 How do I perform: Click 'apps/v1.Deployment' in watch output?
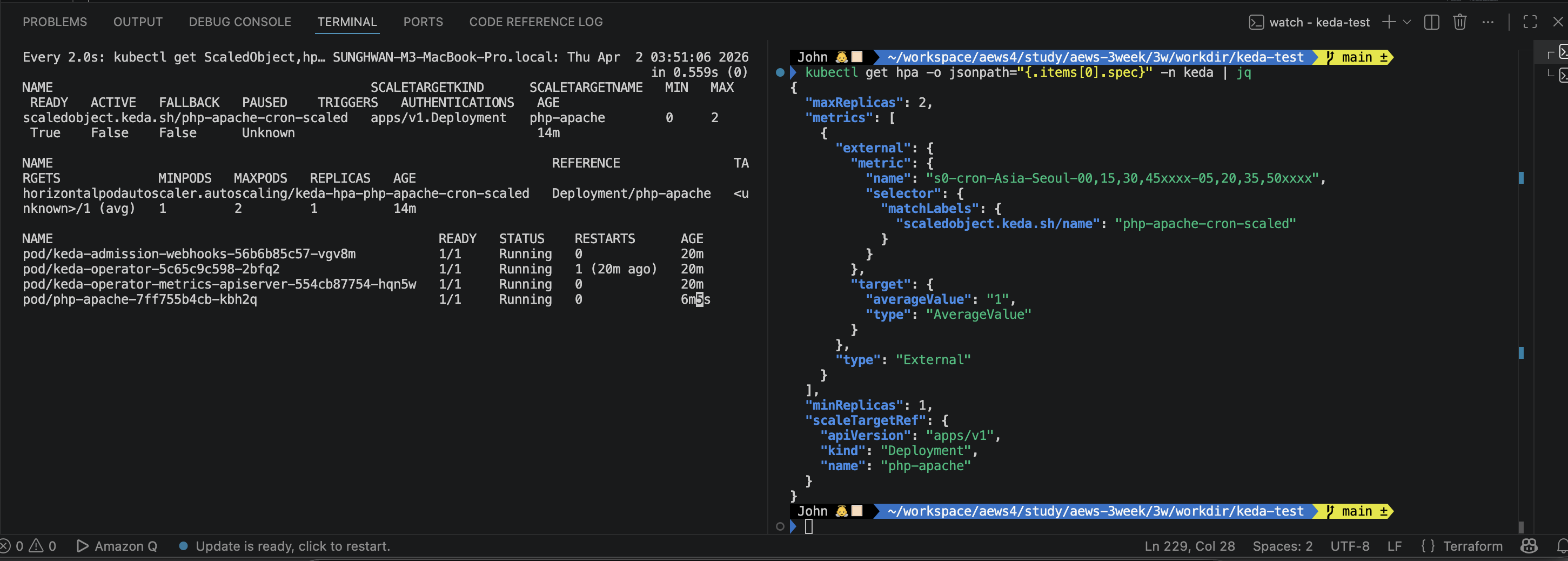tap(438, 118)
